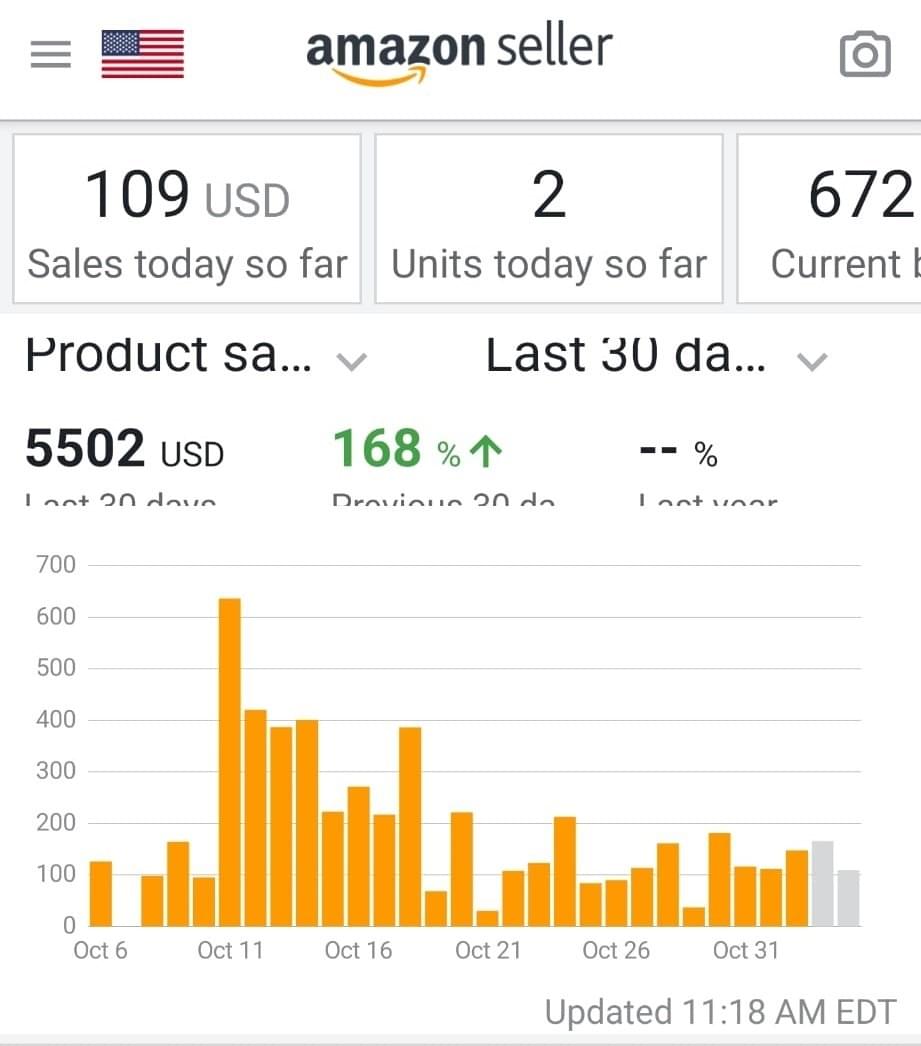Click the Oct 21 date axis label
921x1046 pixels.
[487, 950]
